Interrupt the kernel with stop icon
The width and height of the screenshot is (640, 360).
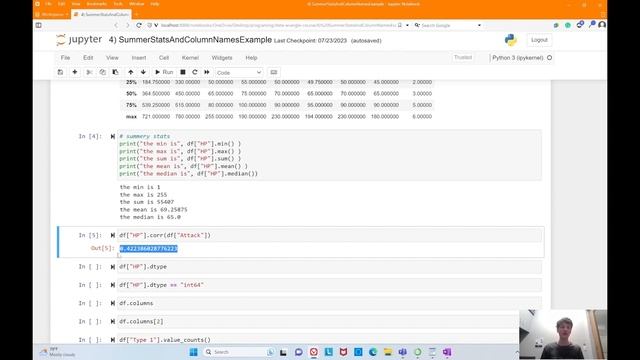click(x=183, y=72)
